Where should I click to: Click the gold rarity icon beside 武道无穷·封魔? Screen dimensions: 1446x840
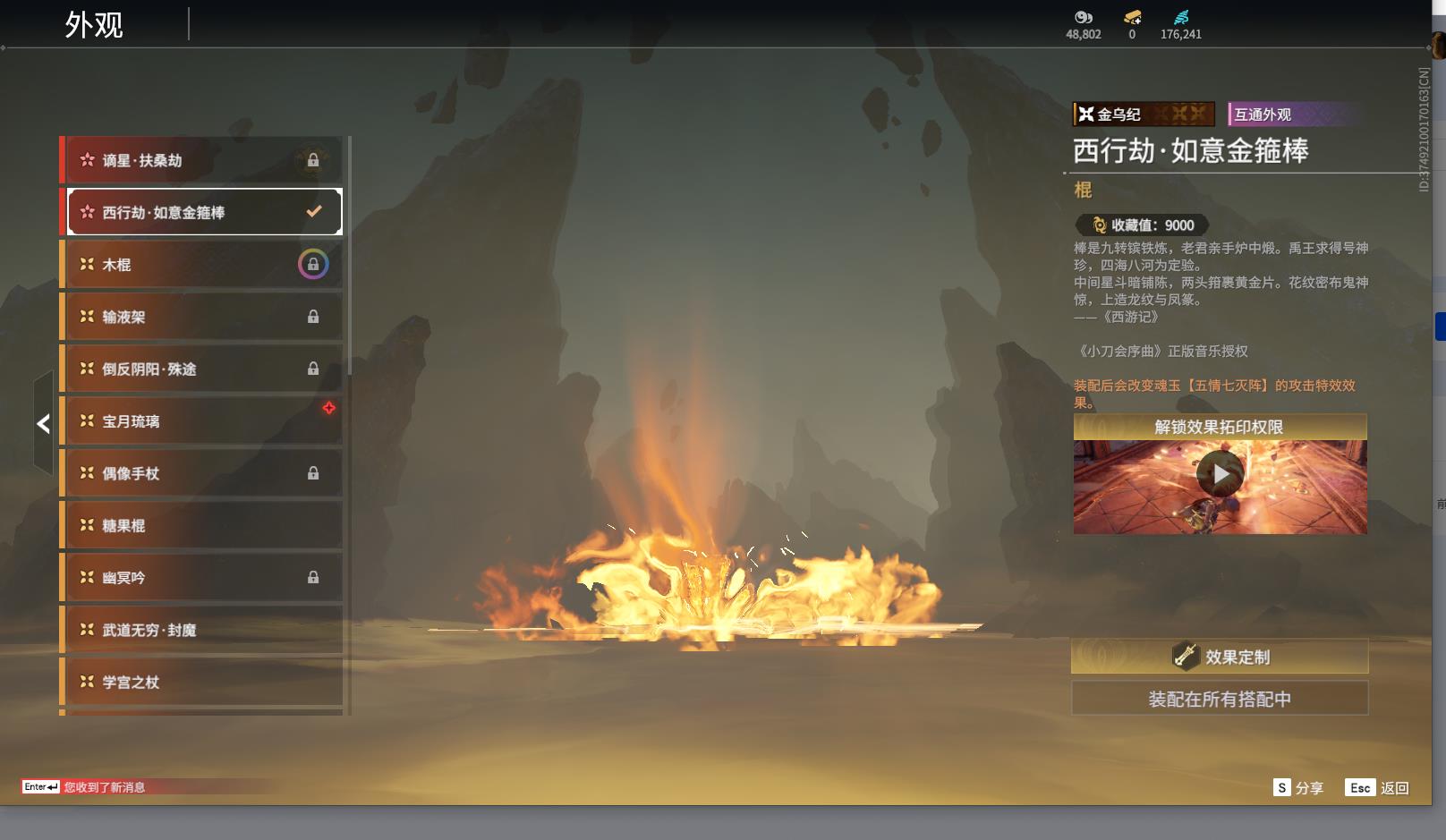point(87,630)
